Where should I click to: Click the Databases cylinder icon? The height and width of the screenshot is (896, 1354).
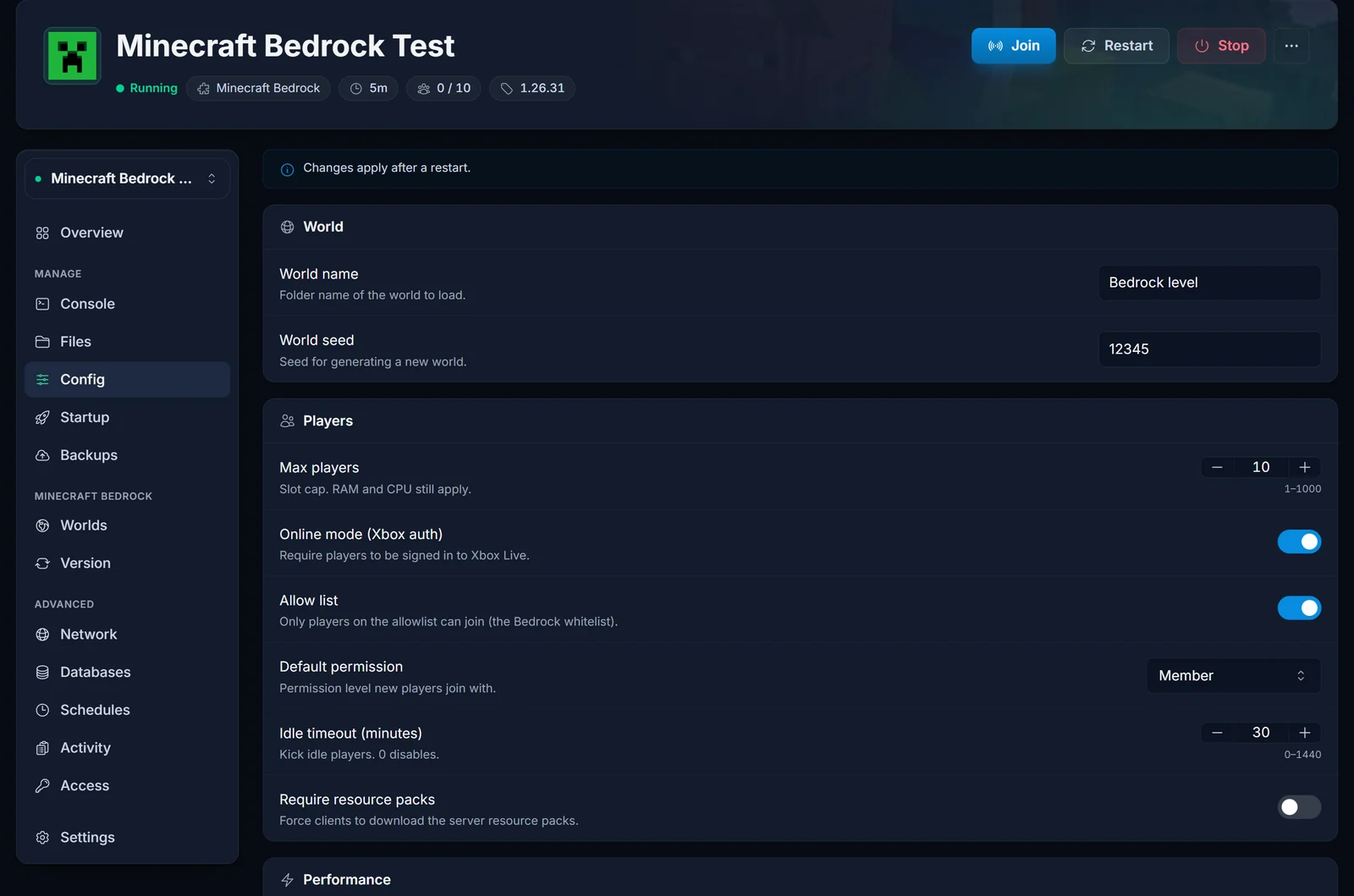pos(42,673)
